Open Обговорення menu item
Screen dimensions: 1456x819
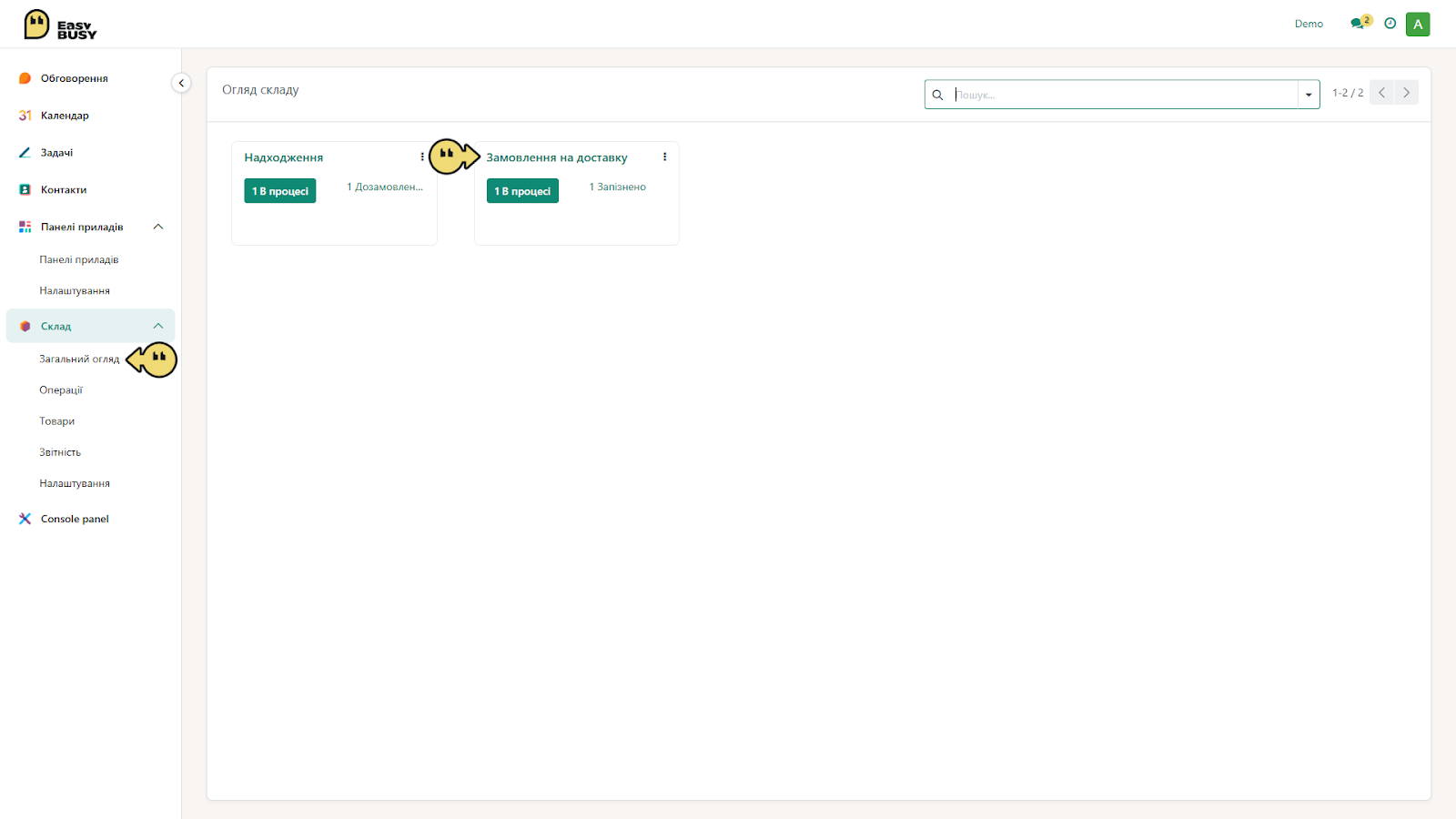tap(75, 78)
